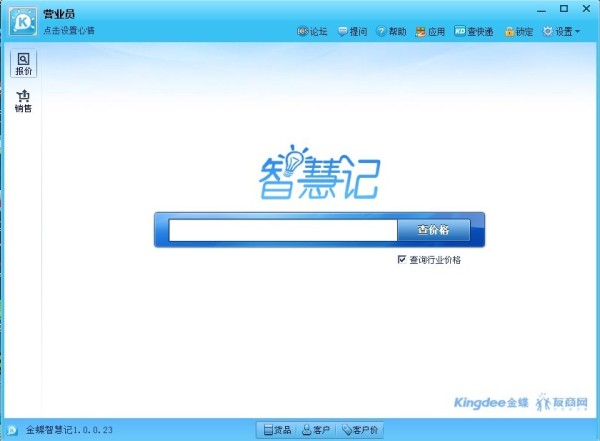The image size is (600, 441).
Task: Maximize the application window
Action: click(x=564, y=8)
